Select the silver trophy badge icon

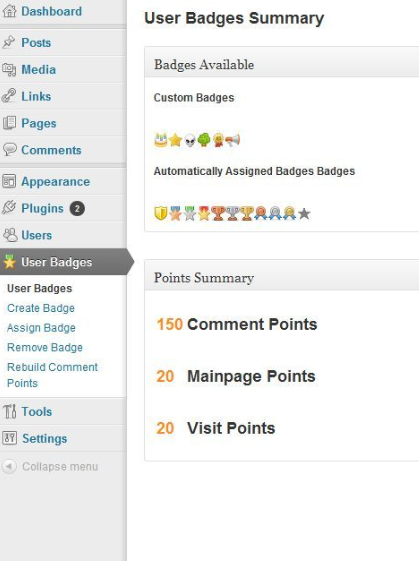point(232,214)
